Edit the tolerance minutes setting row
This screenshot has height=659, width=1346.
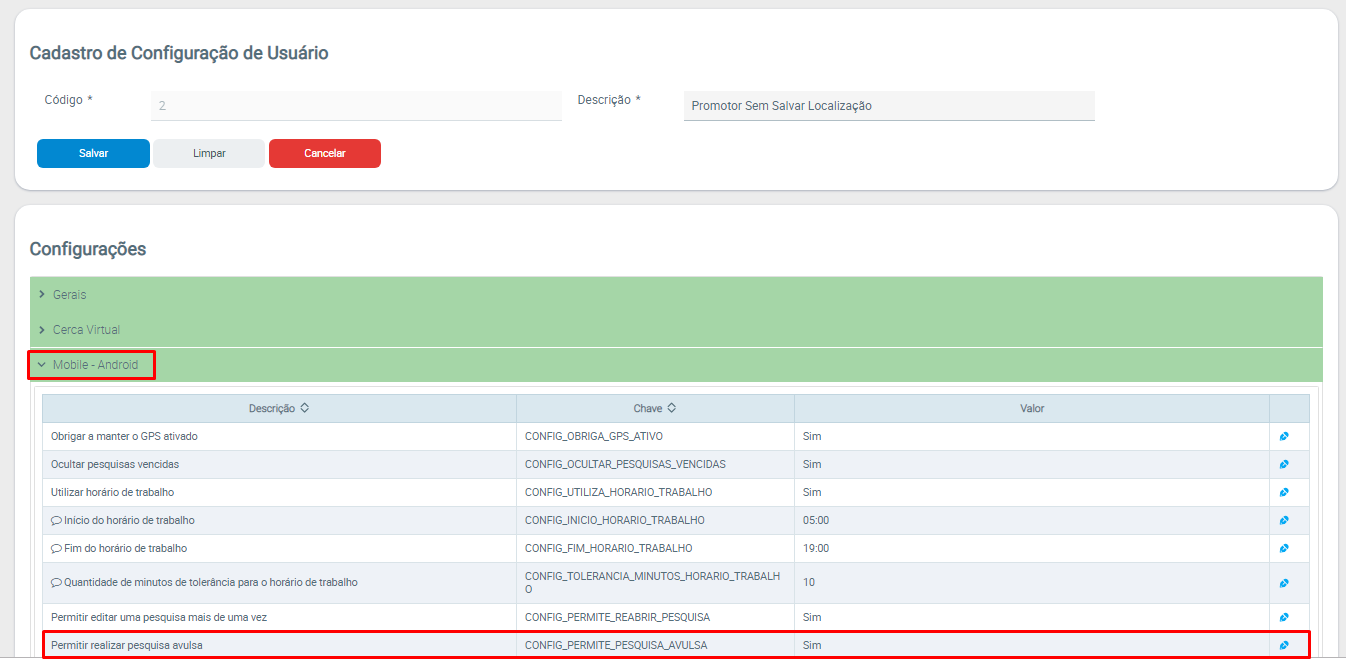(1284, 583)
